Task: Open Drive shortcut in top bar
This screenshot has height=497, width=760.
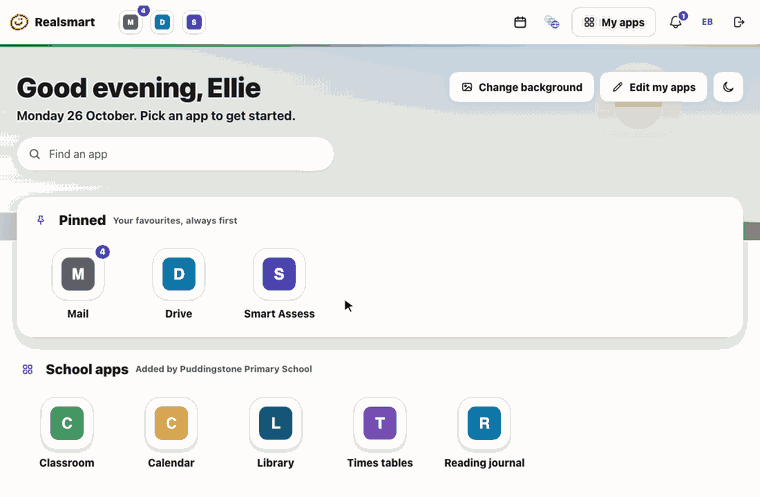Action: (162, 22)
